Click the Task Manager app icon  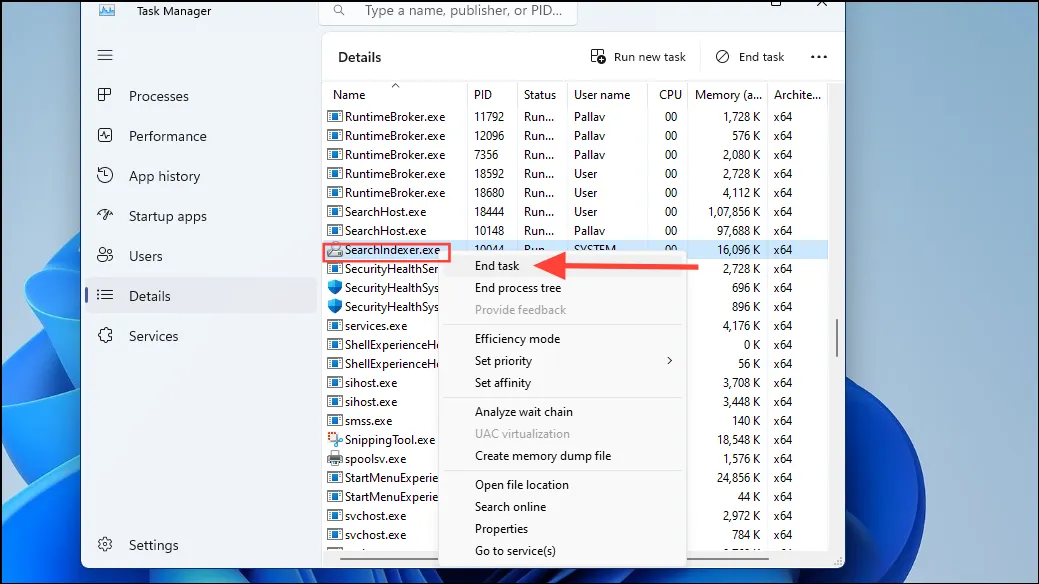point(107,9)
